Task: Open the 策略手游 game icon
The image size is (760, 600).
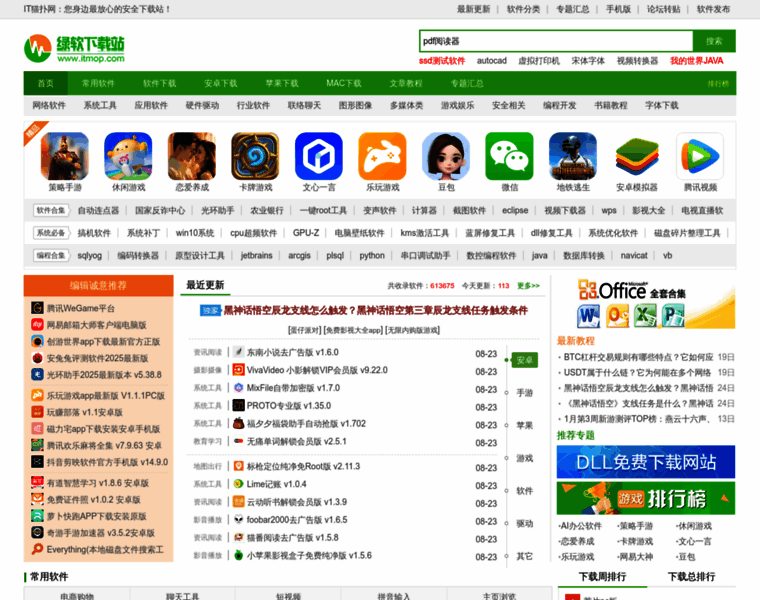Action: [x=65, y=156]
